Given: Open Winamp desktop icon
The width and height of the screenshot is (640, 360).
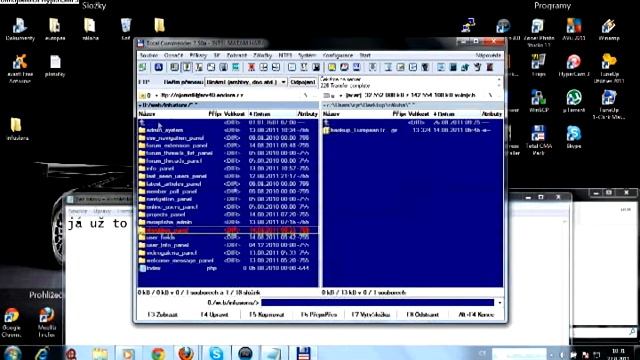Looking at the screenshot, I should point(609,29).
